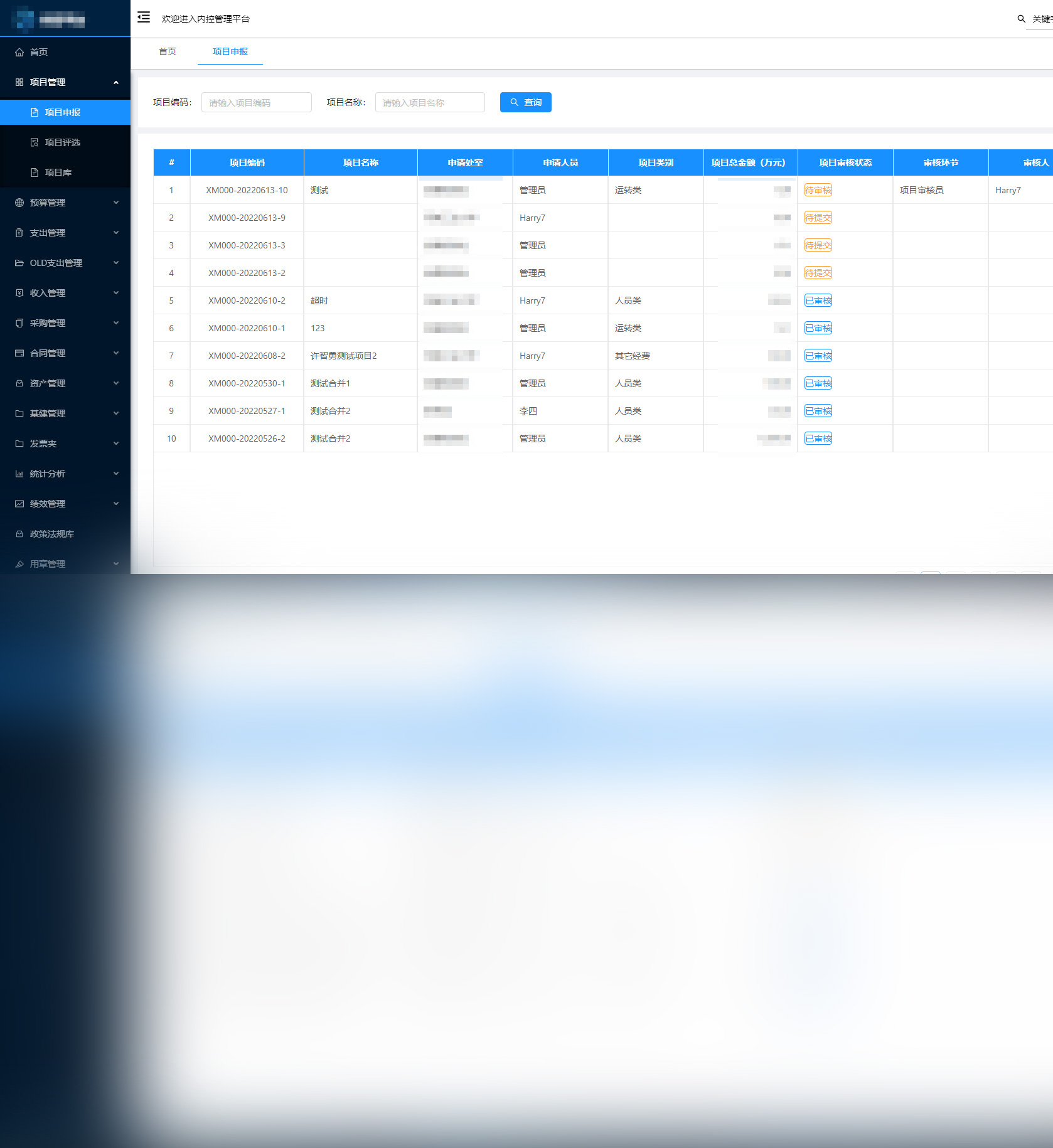Click the 合同管理 card icon
1053x1148 pixels.
click(19, 353)
